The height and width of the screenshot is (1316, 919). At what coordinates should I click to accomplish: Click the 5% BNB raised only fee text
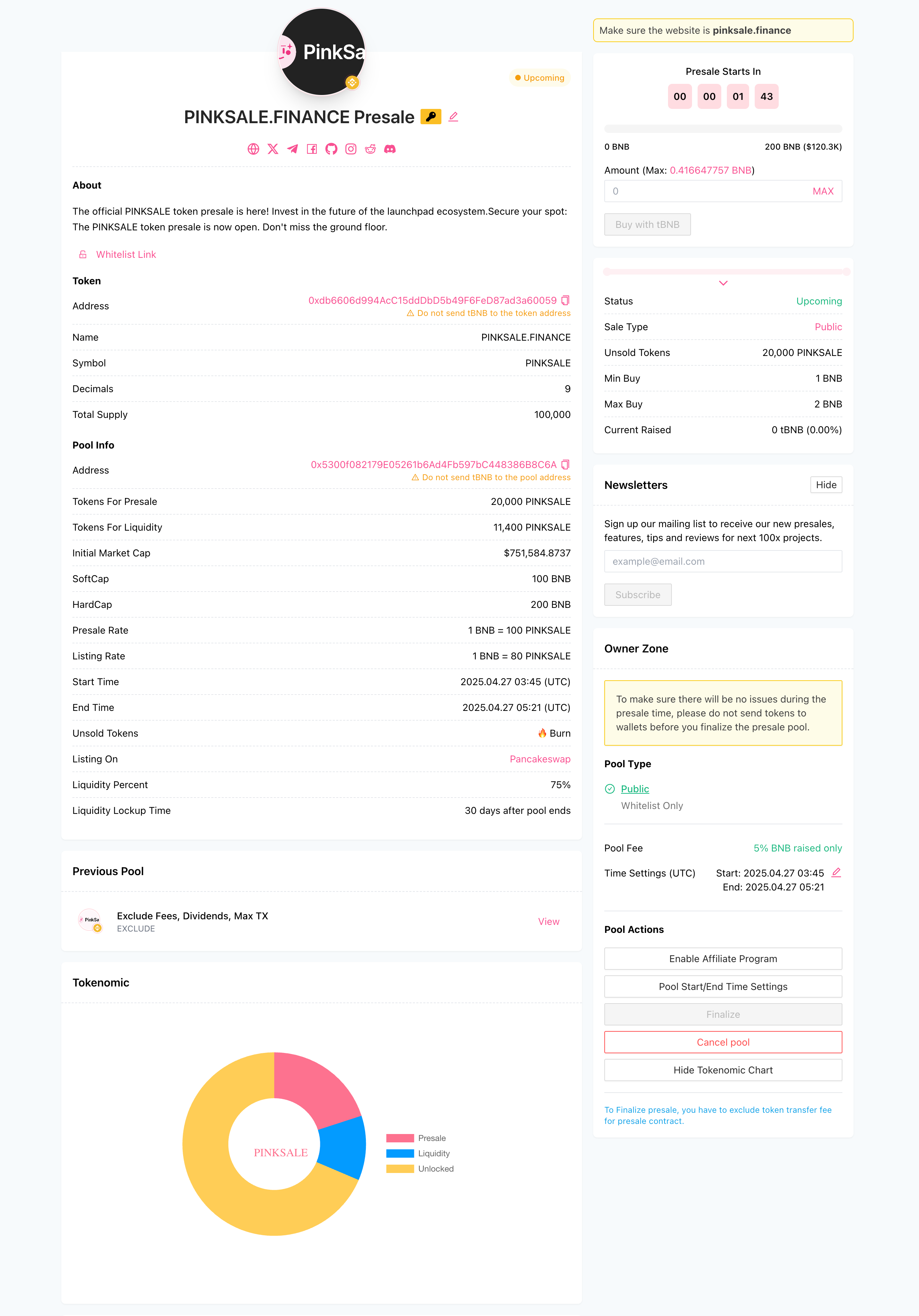pos(798,848)
